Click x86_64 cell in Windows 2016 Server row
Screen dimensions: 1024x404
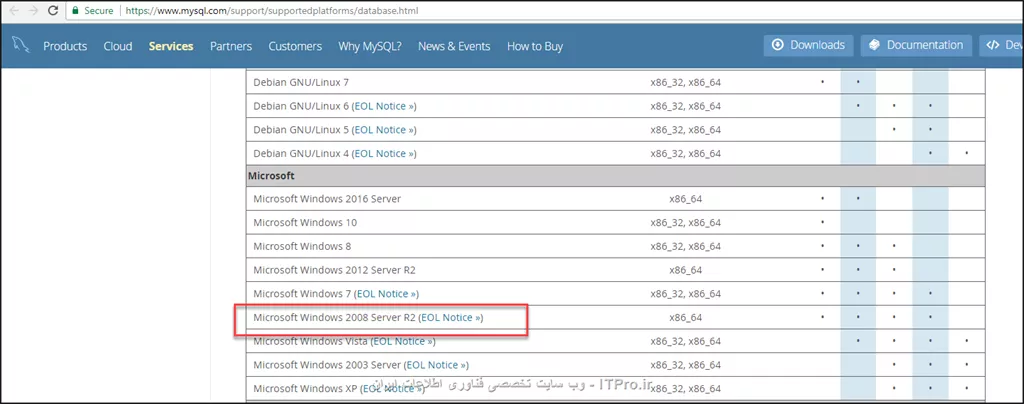[x=686, y=199]
